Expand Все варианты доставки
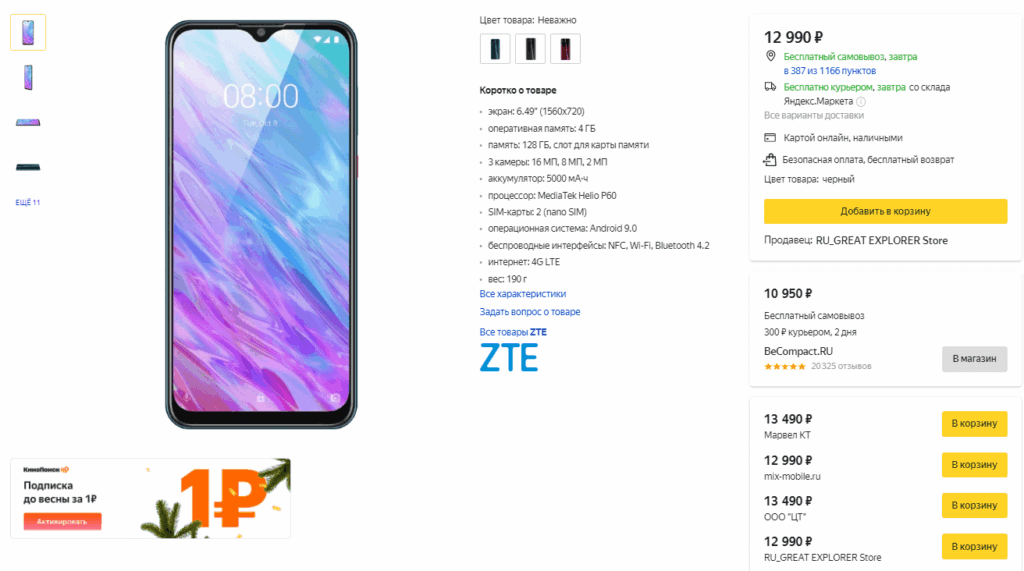Screen dimensions: 1024x571 coord(814,116)
